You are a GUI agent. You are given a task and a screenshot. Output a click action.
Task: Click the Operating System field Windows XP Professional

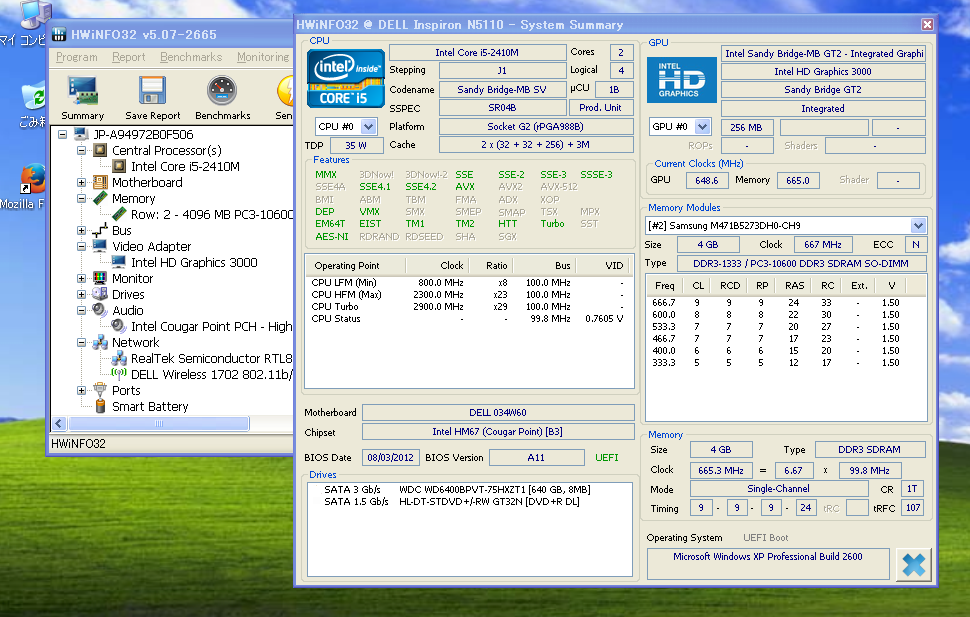tap(768, 563)
